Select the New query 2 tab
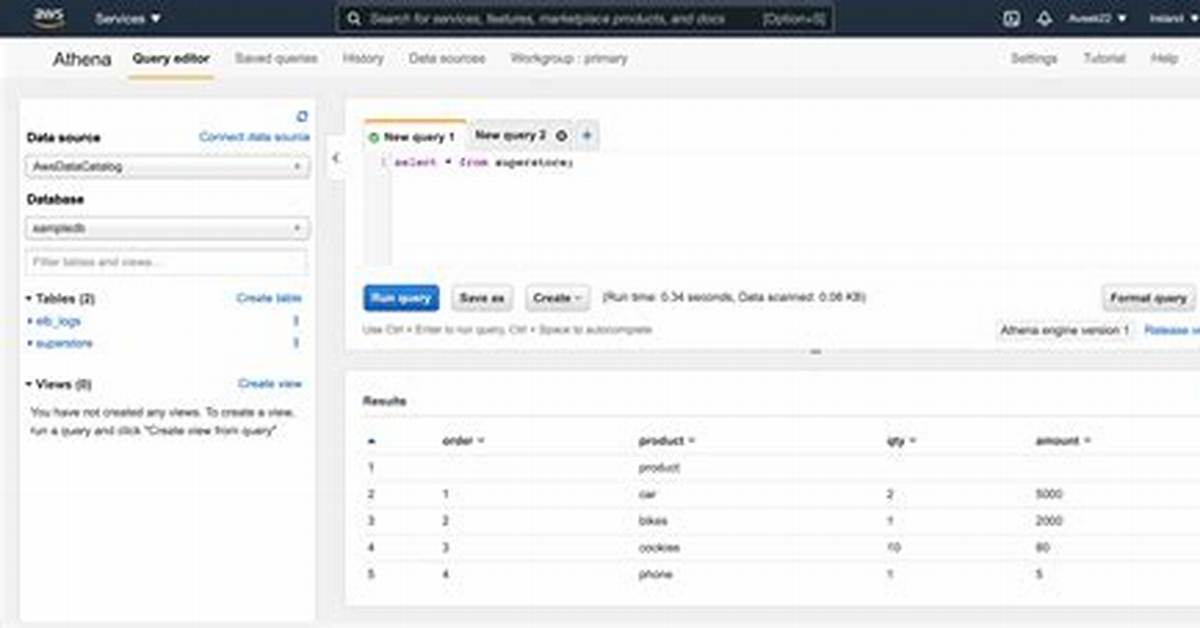Image resolution: width=1200 pixels, height=628 pixels. point(510,135)
